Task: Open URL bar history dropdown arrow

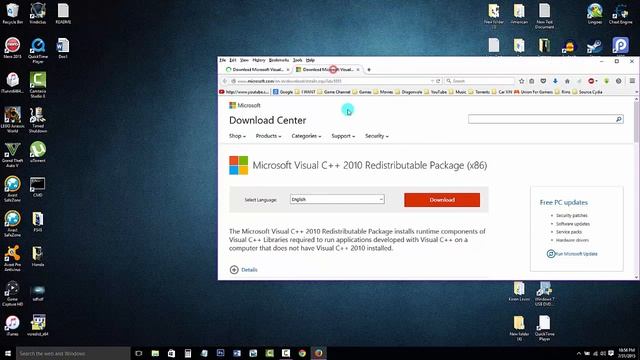Action: (432, 81)
